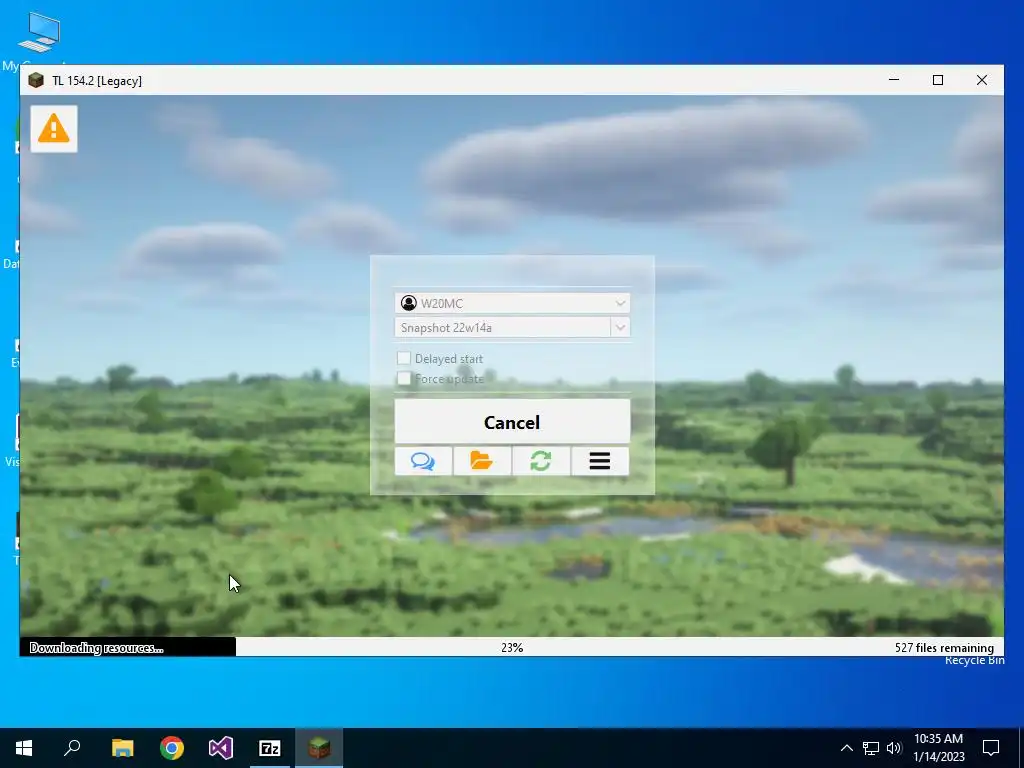The height and width of the screenshot is (768, 1024).
Task: Click the 10:35 AM clock in the tray
Action: click(938, 739)
